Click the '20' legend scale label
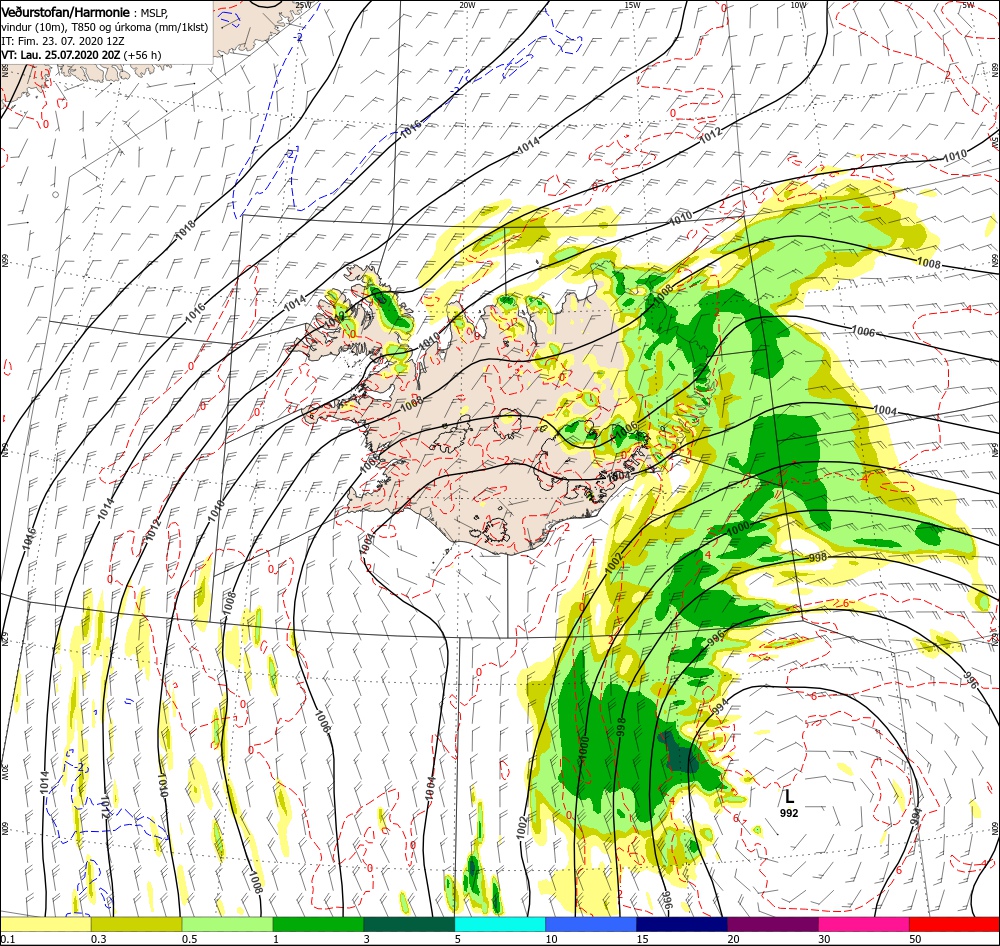Screen dimensions: 1000x946 tap(733, 939)
